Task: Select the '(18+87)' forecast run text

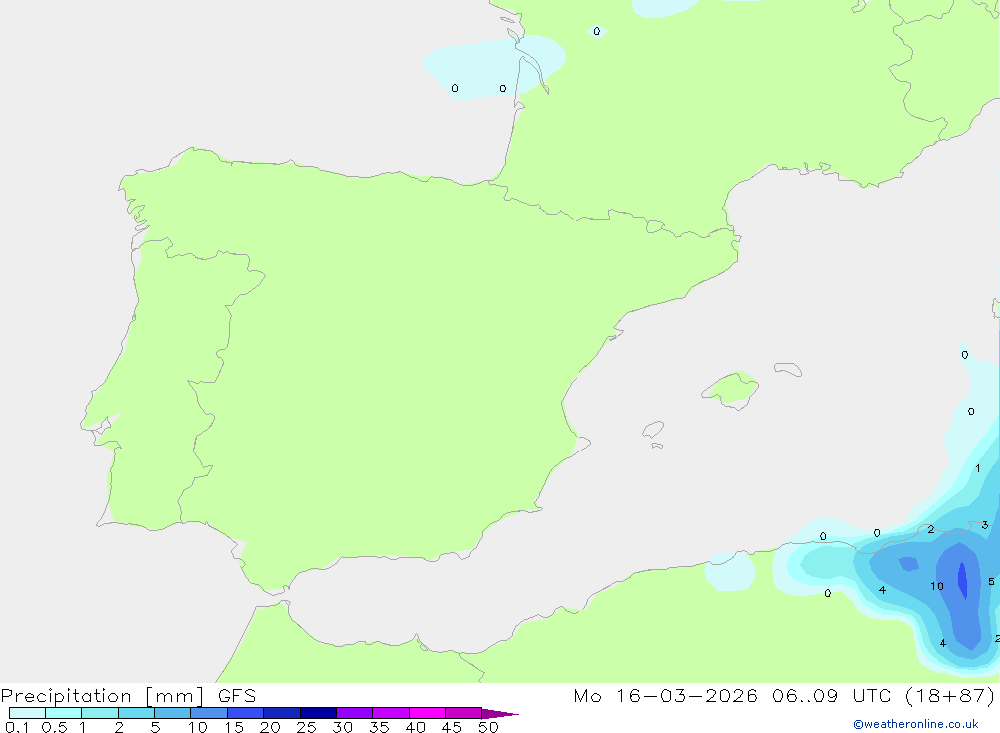Action: point(950,696)
